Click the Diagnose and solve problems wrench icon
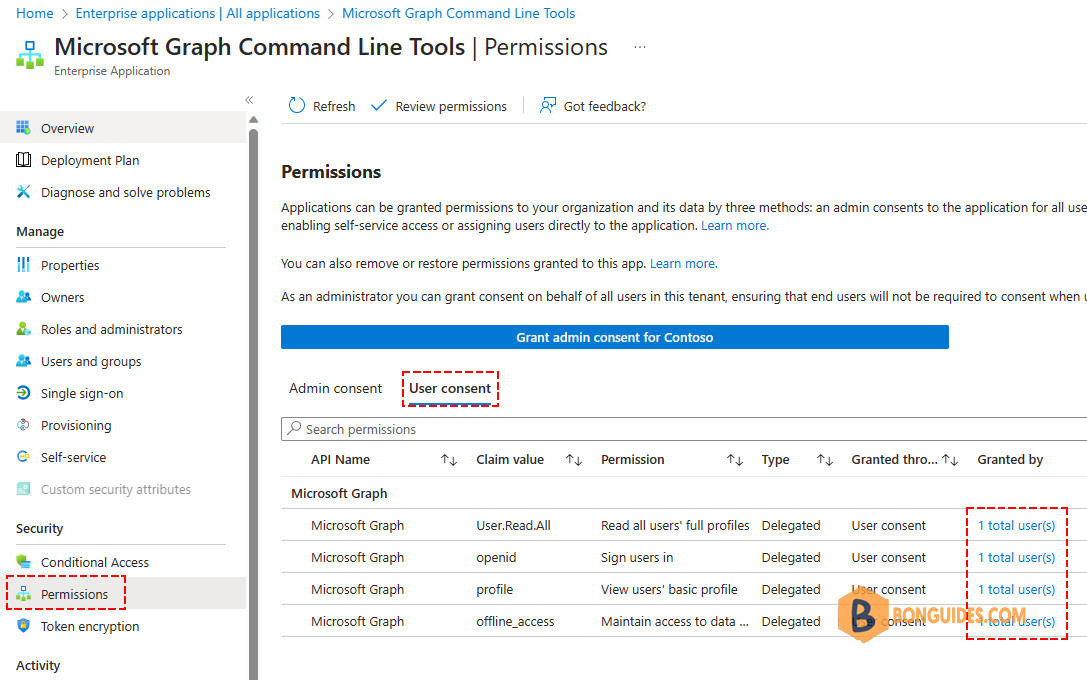 click(x=23, y=192)
